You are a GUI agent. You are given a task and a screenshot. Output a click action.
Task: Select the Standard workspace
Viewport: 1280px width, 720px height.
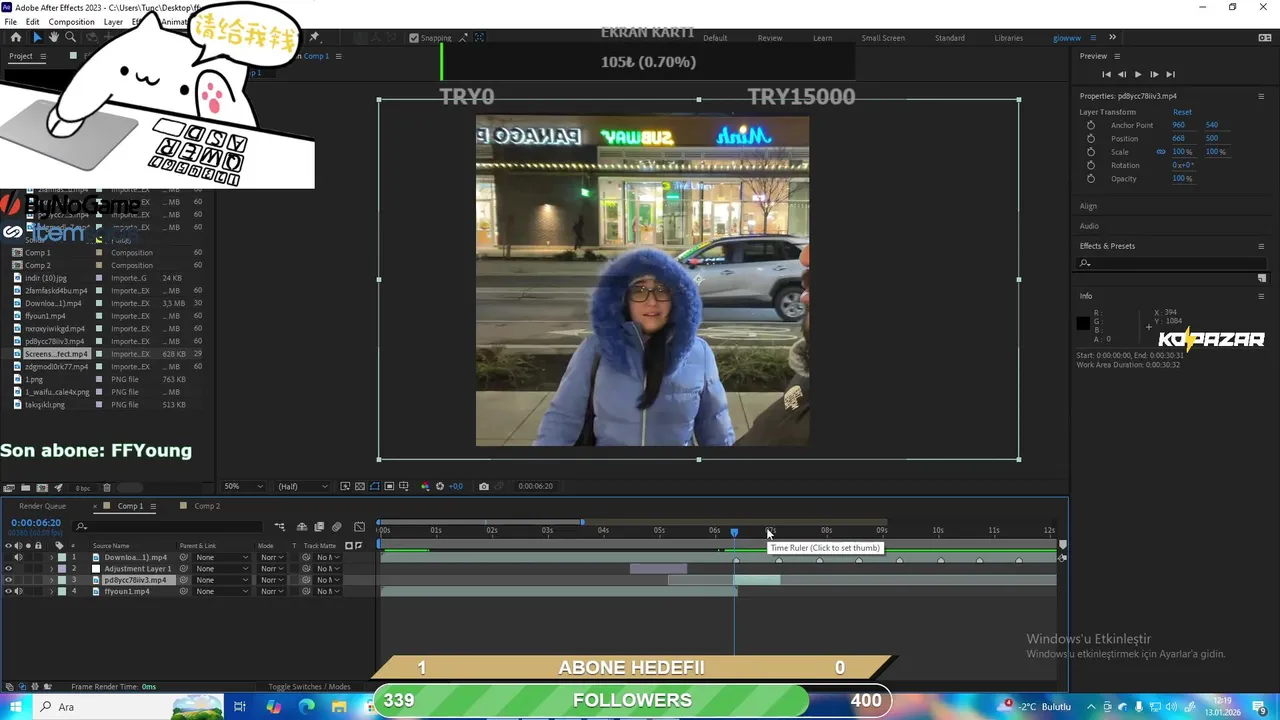tap(949, 38)
